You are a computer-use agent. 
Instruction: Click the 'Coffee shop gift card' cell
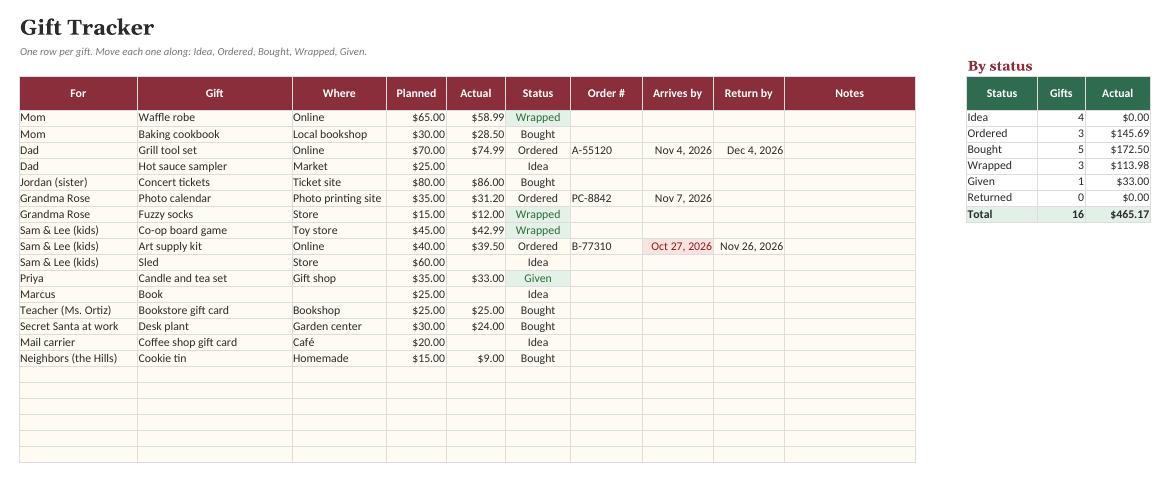pyautogui.click(x=215, y=342)
